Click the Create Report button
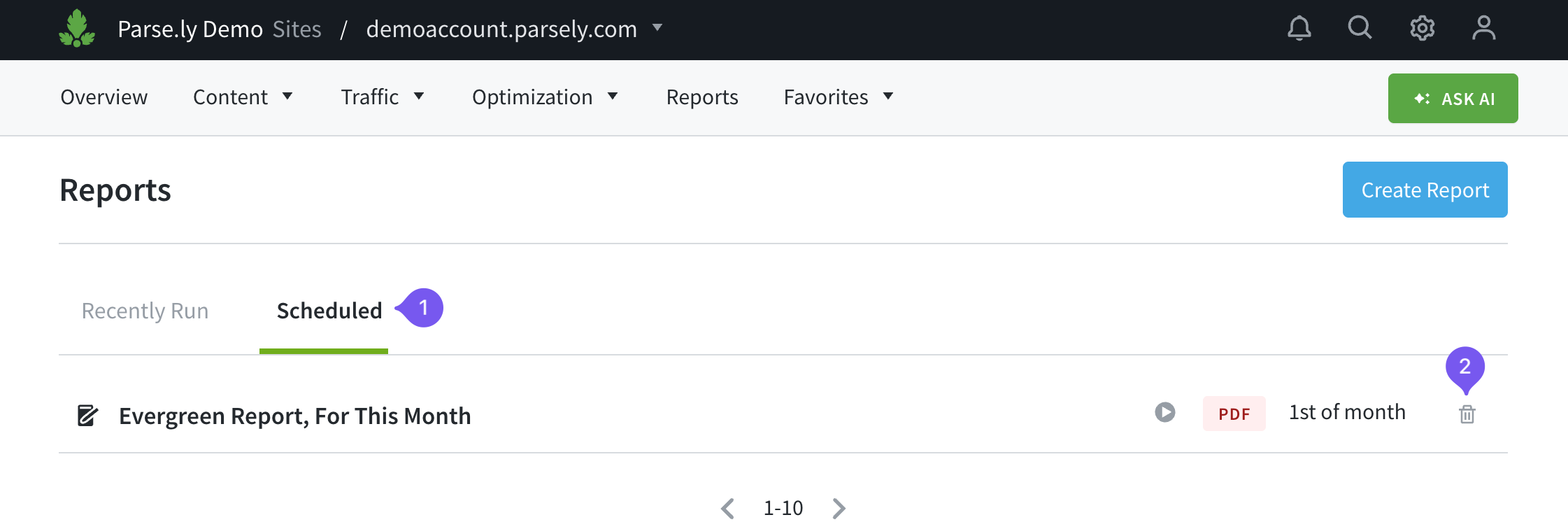The width and height of the screenshot is (1568, 529). [1425, 190]
